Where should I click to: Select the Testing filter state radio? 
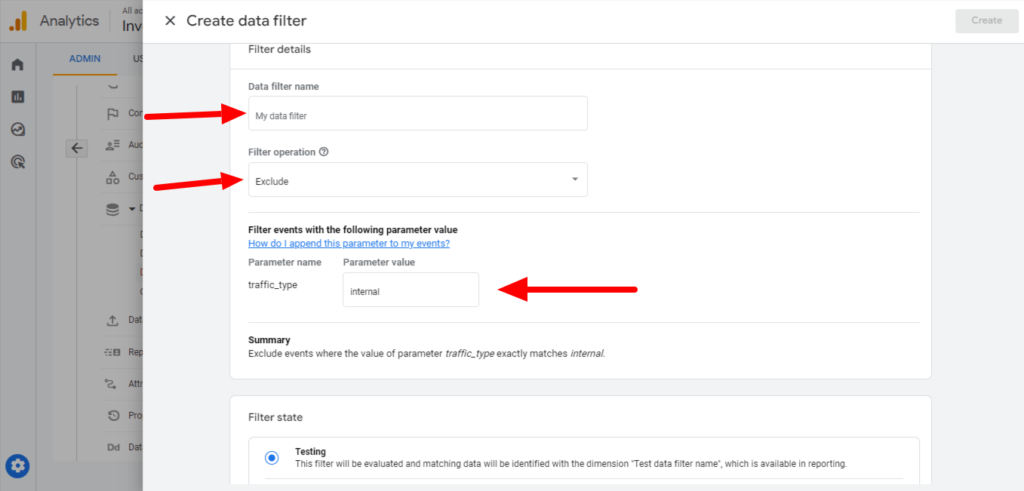[x=272, y=458]
